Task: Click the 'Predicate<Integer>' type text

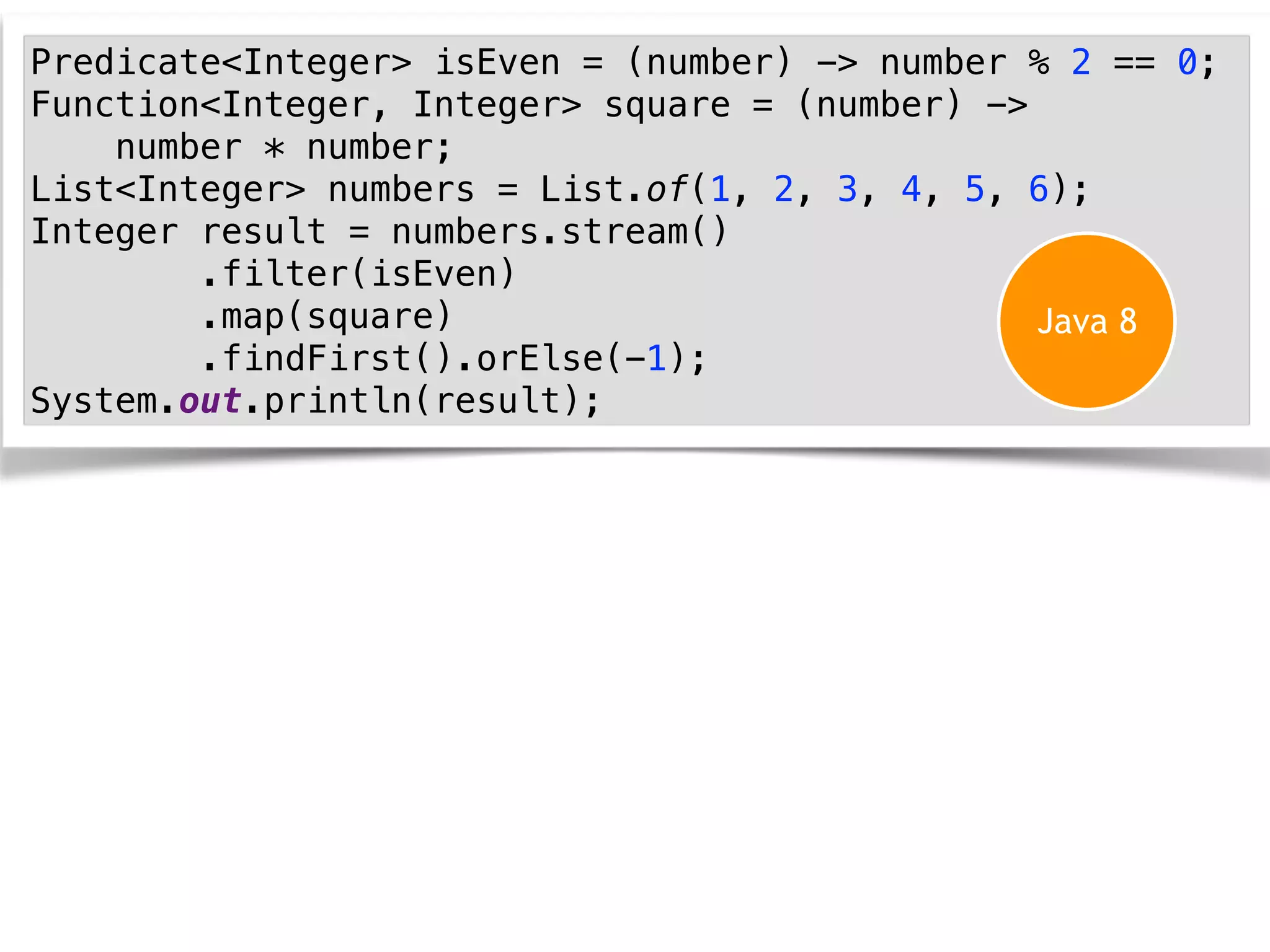Action: tap(221, 63)
